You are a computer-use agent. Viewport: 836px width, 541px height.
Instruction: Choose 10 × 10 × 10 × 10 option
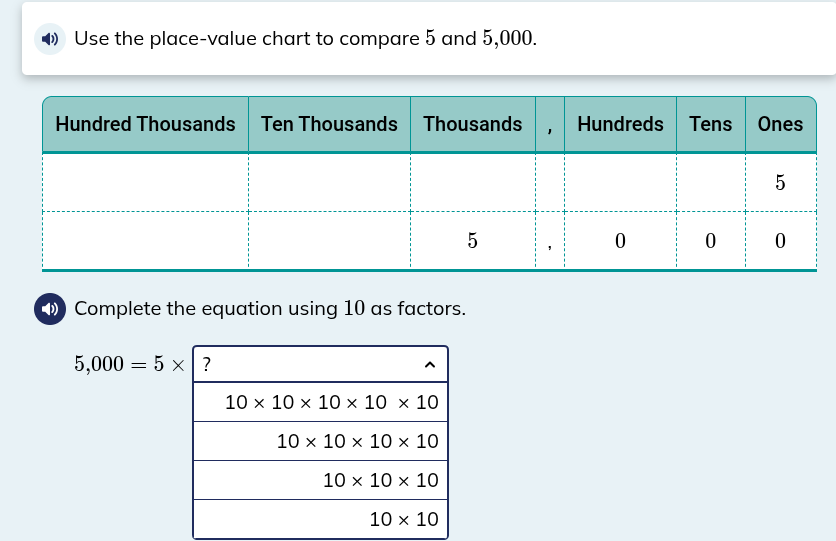(357, 441)
